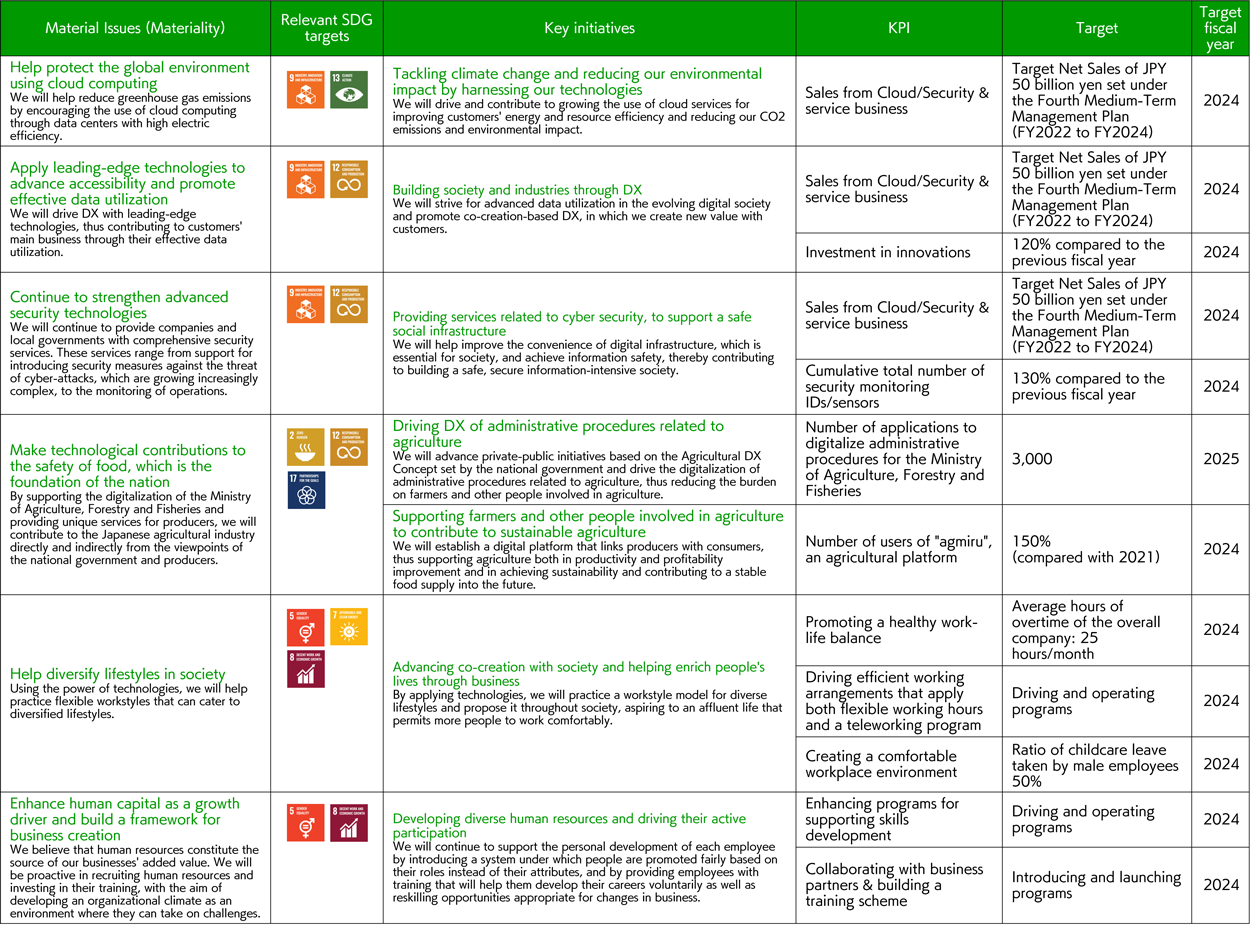Click "Sales from Cloud/Security" KPI in the Building society row
Image resolution: width=1250 pixels, height=926 pixels.
897,189
